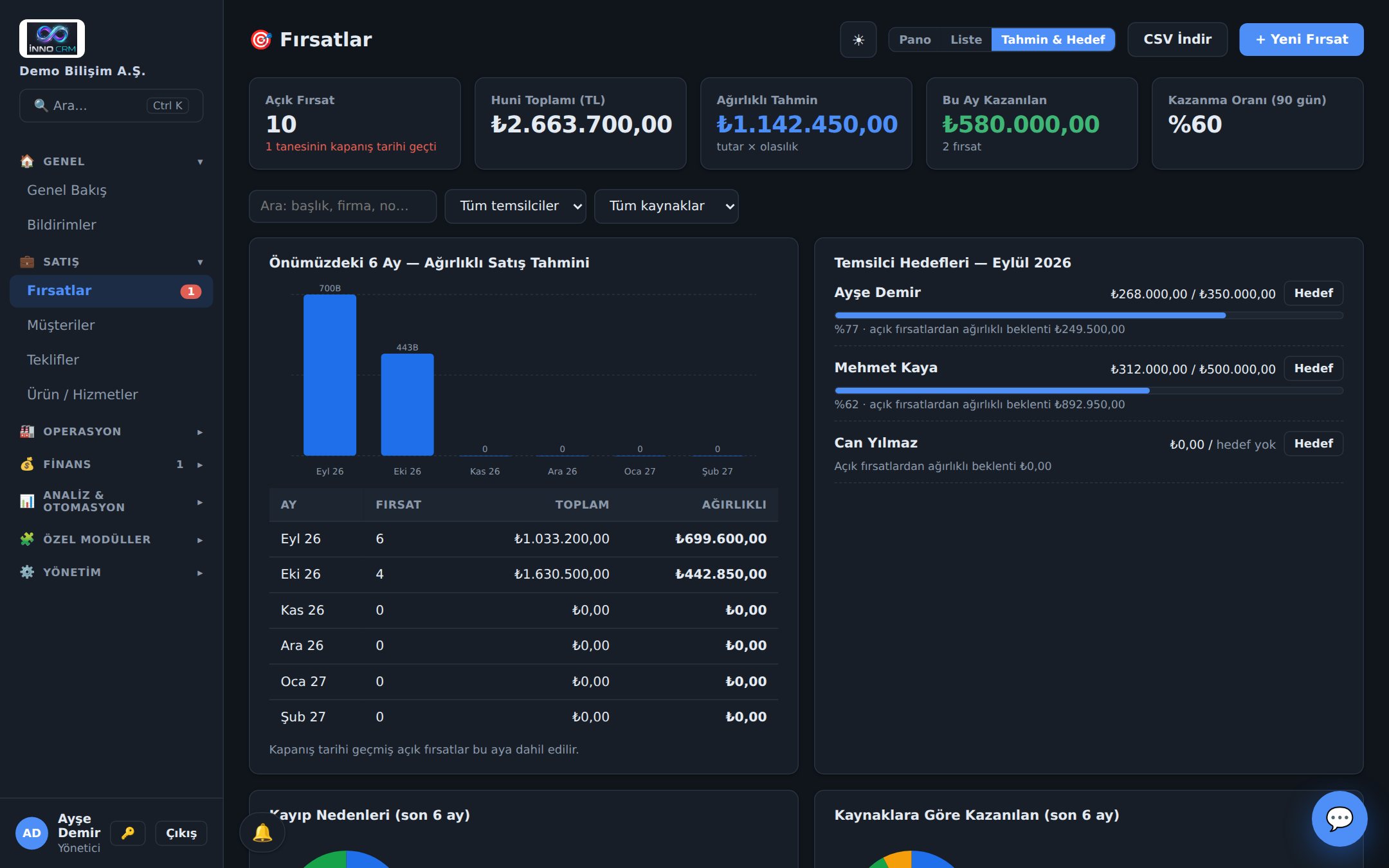This screenshot has height=868, width=1389.
Task: Switch to Pano view
Action: (x=914, y=40)
